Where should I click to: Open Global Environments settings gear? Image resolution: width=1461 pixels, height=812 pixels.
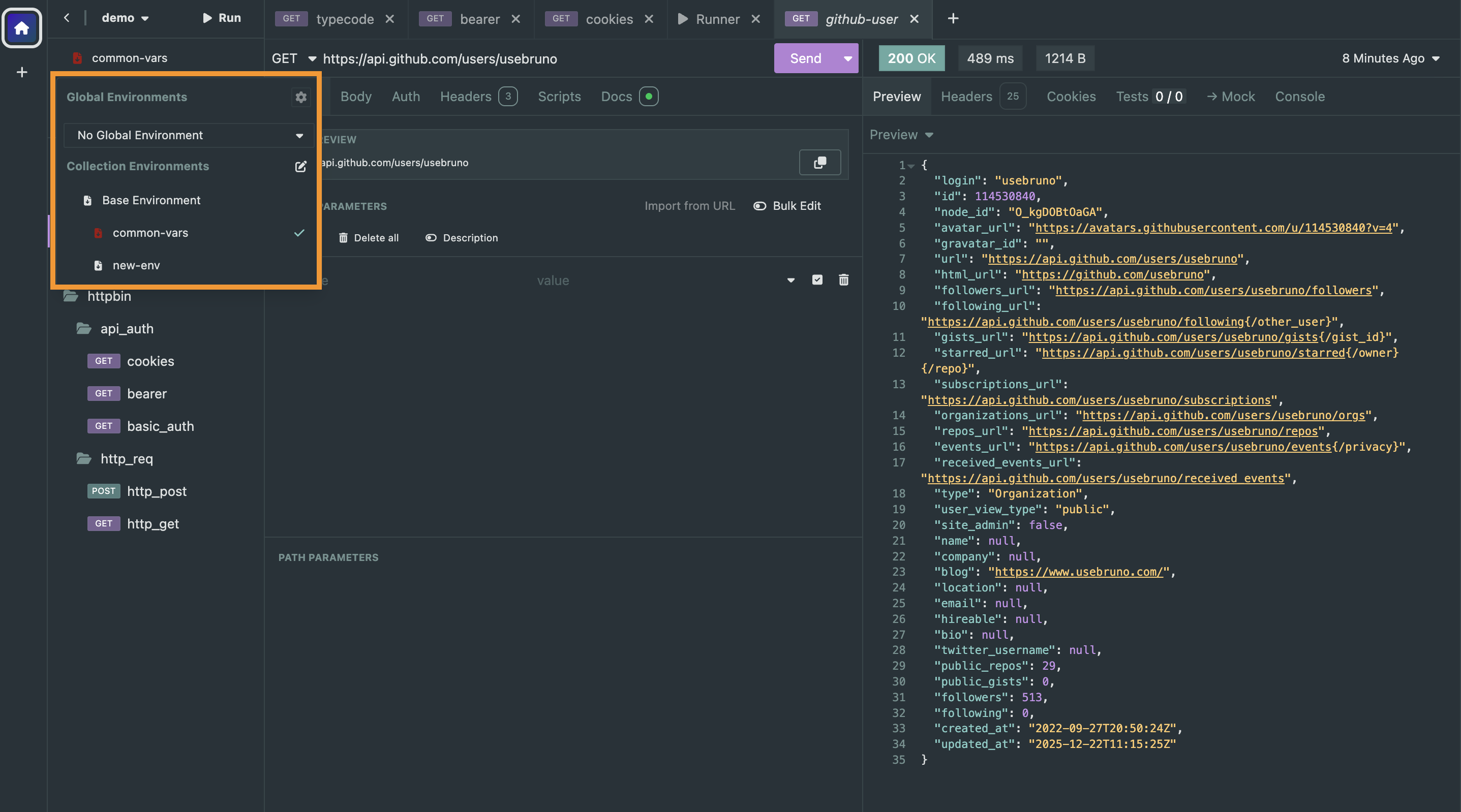(300, 97)
